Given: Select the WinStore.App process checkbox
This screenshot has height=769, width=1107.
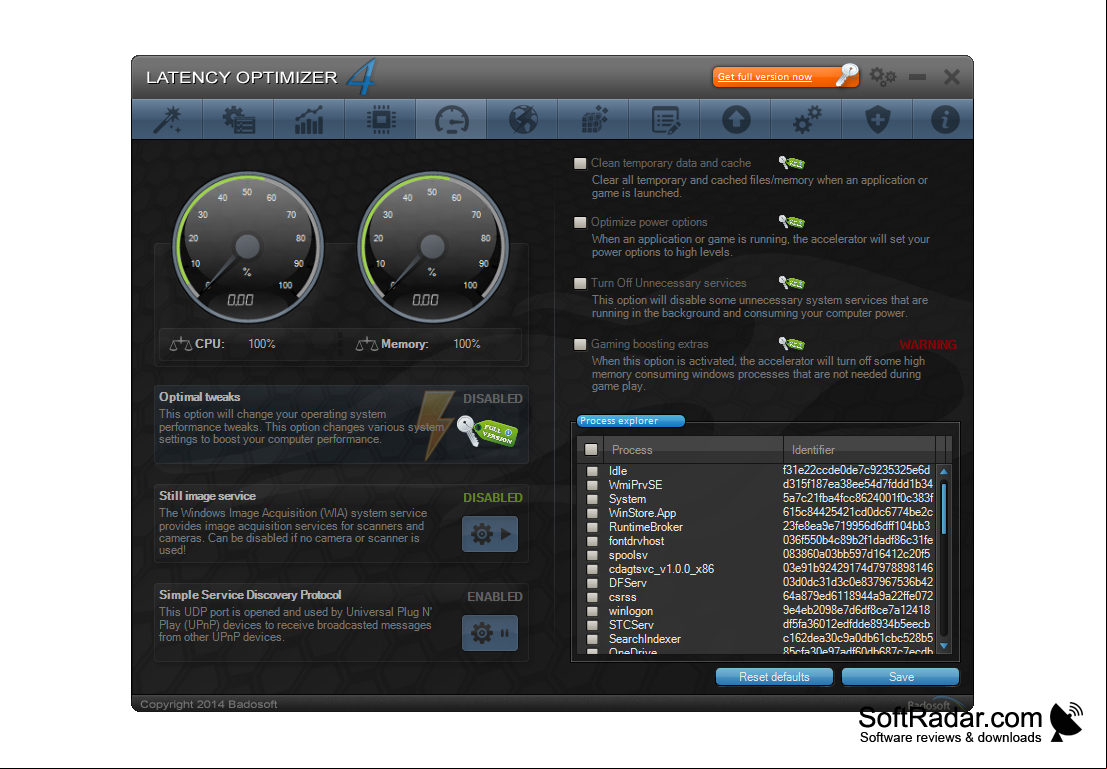Looking at the screenshot, I should pyautogui.click(x=592, y=513).
